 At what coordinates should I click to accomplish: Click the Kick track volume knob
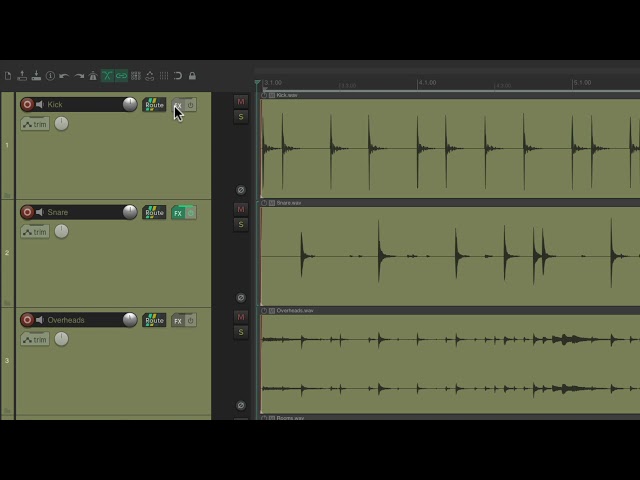point(130,104)
